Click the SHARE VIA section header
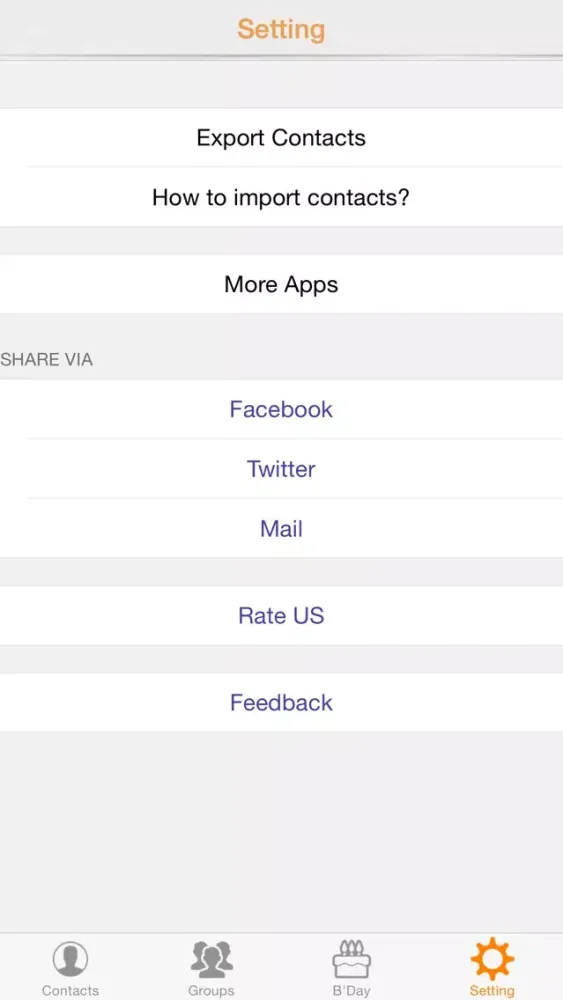The width and height of the screenshot is (563, 1000). click(47, 360)
